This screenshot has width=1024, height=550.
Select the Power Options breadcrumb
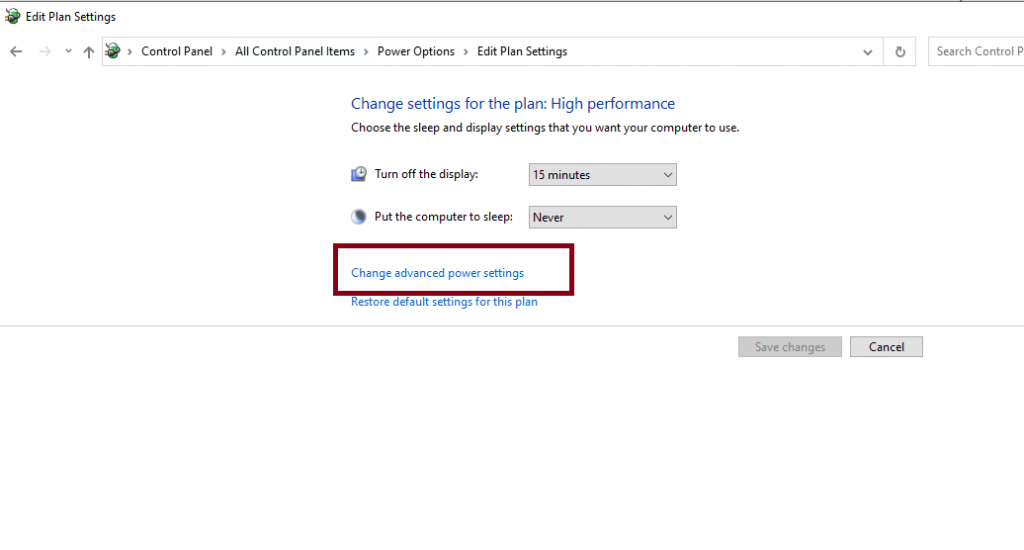coord(416,52)
